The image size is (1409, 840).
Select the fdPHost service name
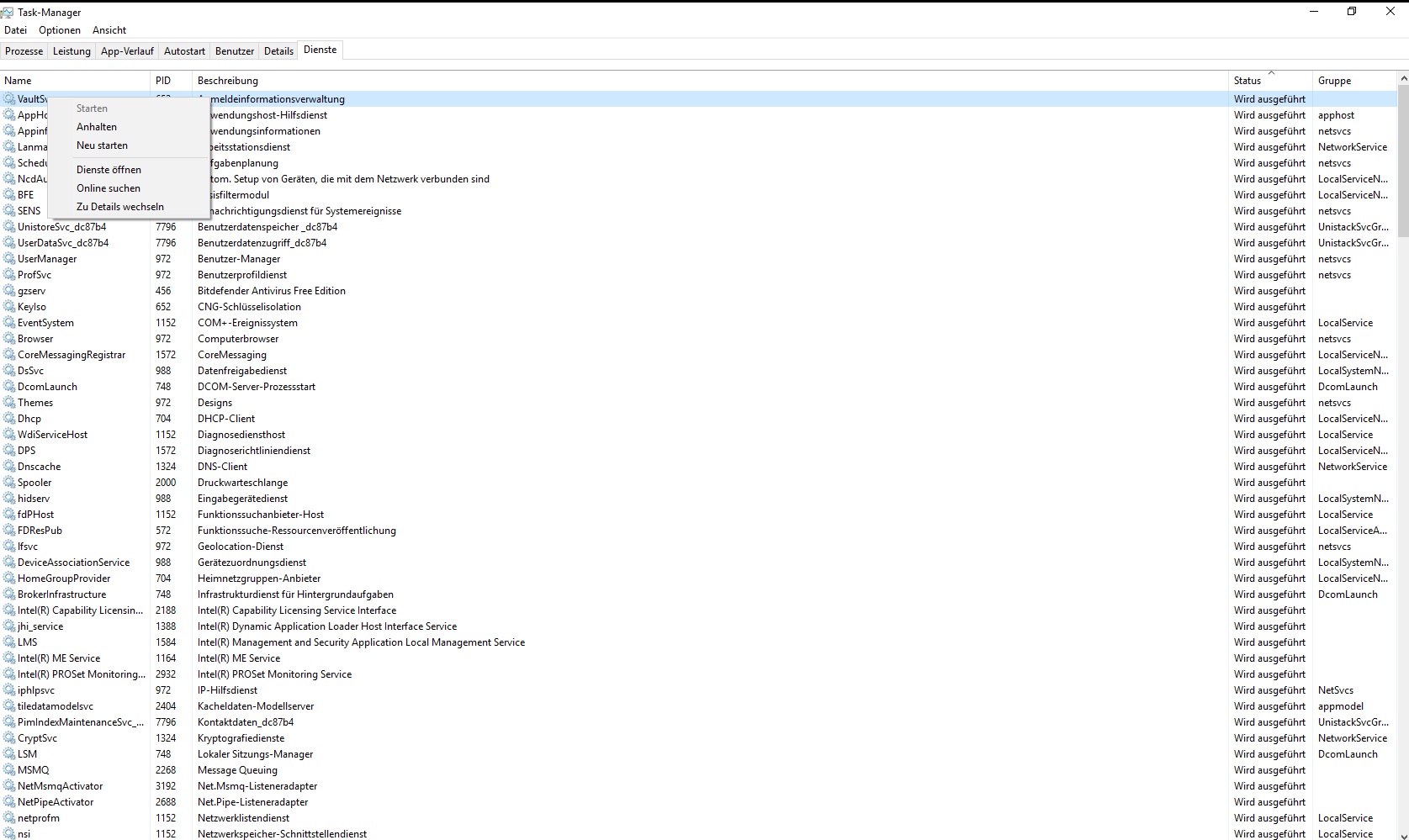click(35, 515)
